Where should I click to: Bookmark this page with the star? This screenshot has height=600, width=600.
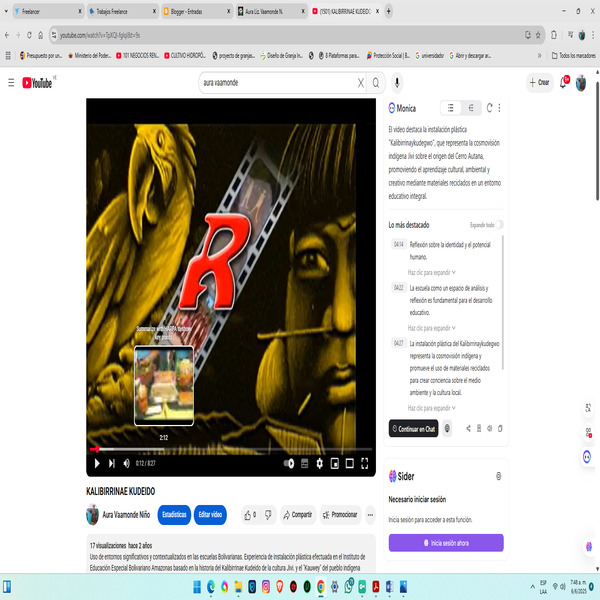click(538, 35)
